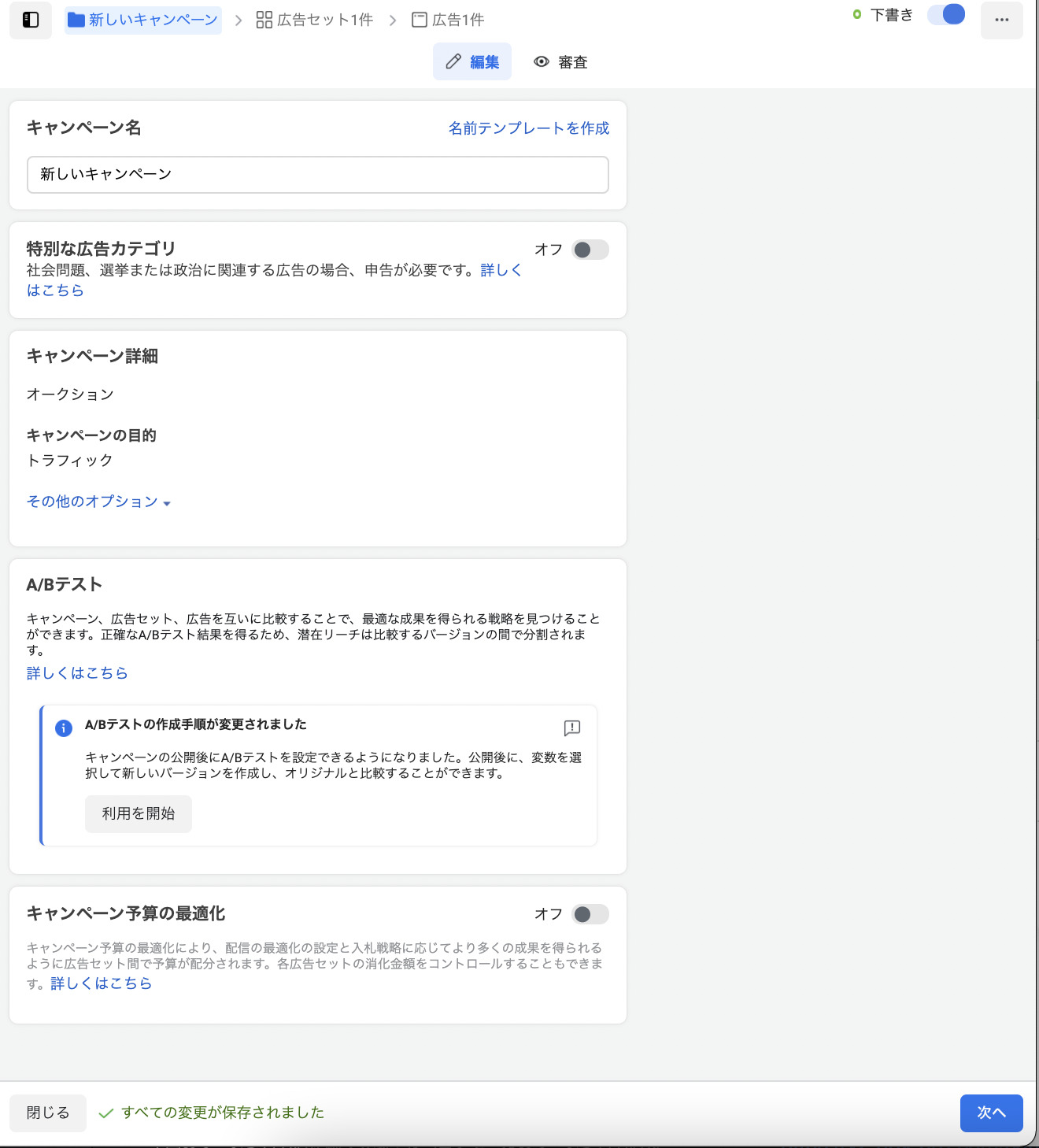Click the first breadcrumb chevron arrow

click(238, 20)
